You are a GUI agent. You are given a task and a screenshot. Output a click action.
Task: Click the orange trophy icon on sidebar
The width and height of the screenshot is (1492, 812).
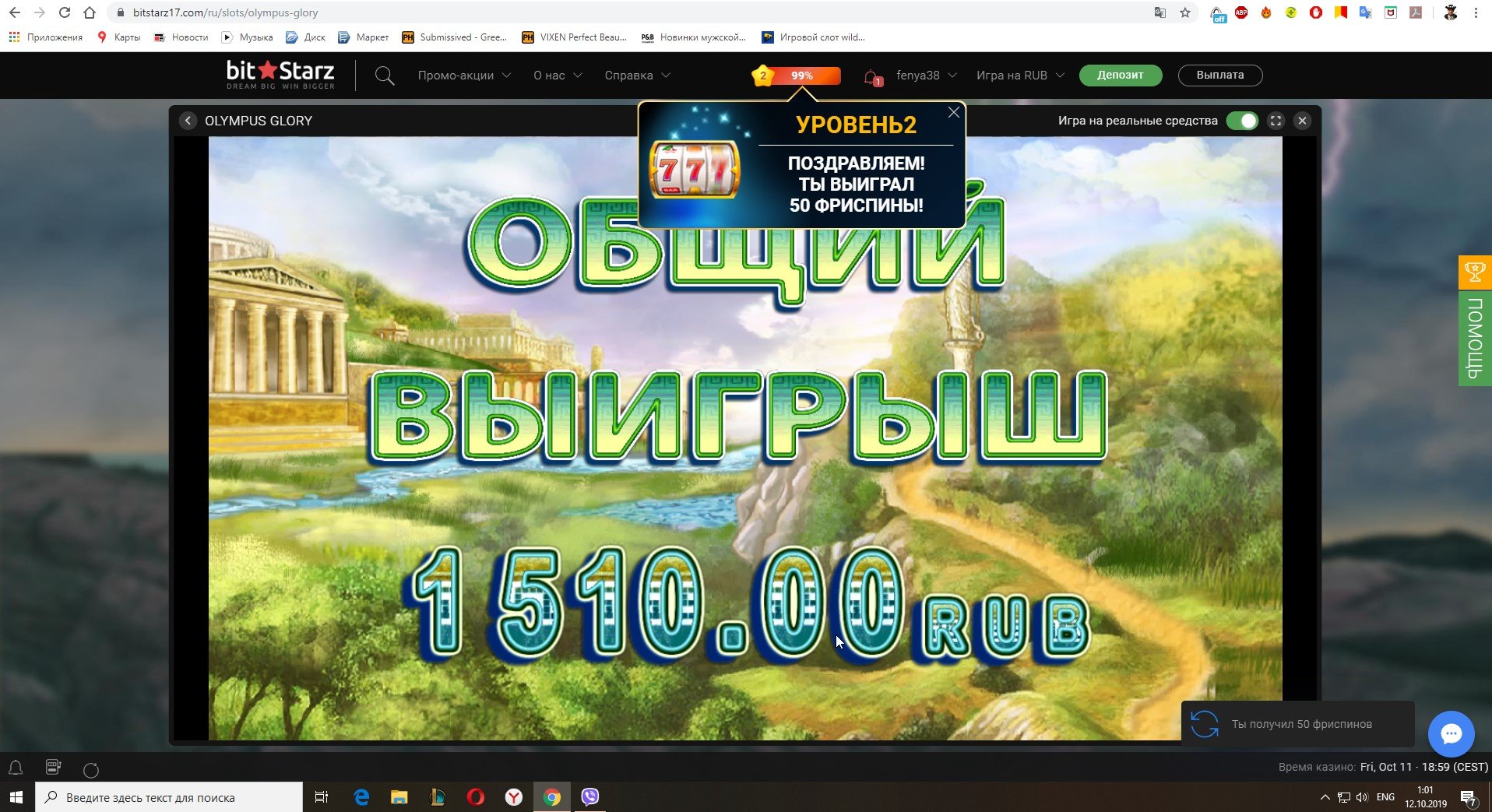[1474, 272]
